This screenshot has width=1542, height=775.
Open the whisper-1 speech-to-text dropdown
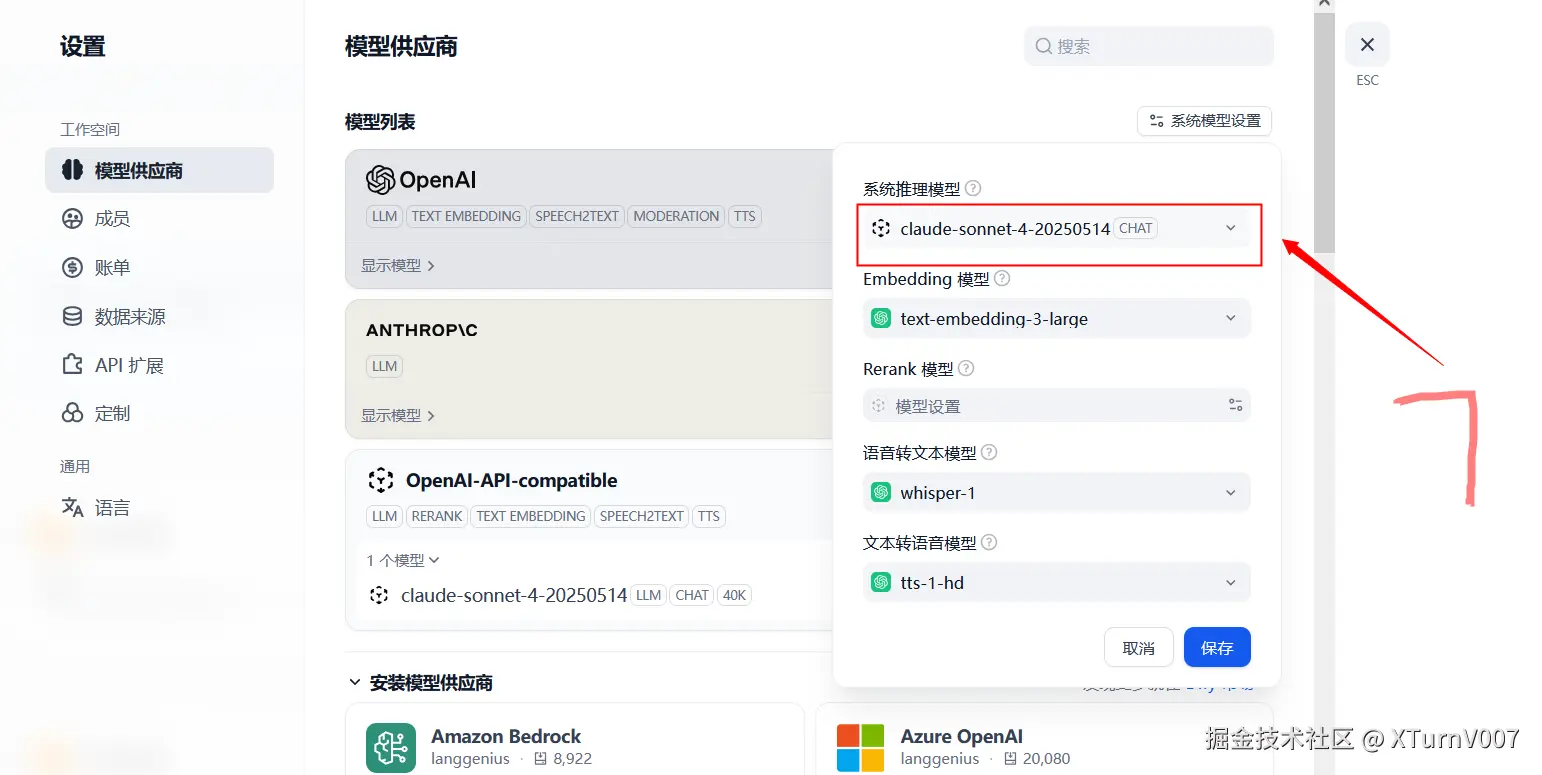(1056, 493)
